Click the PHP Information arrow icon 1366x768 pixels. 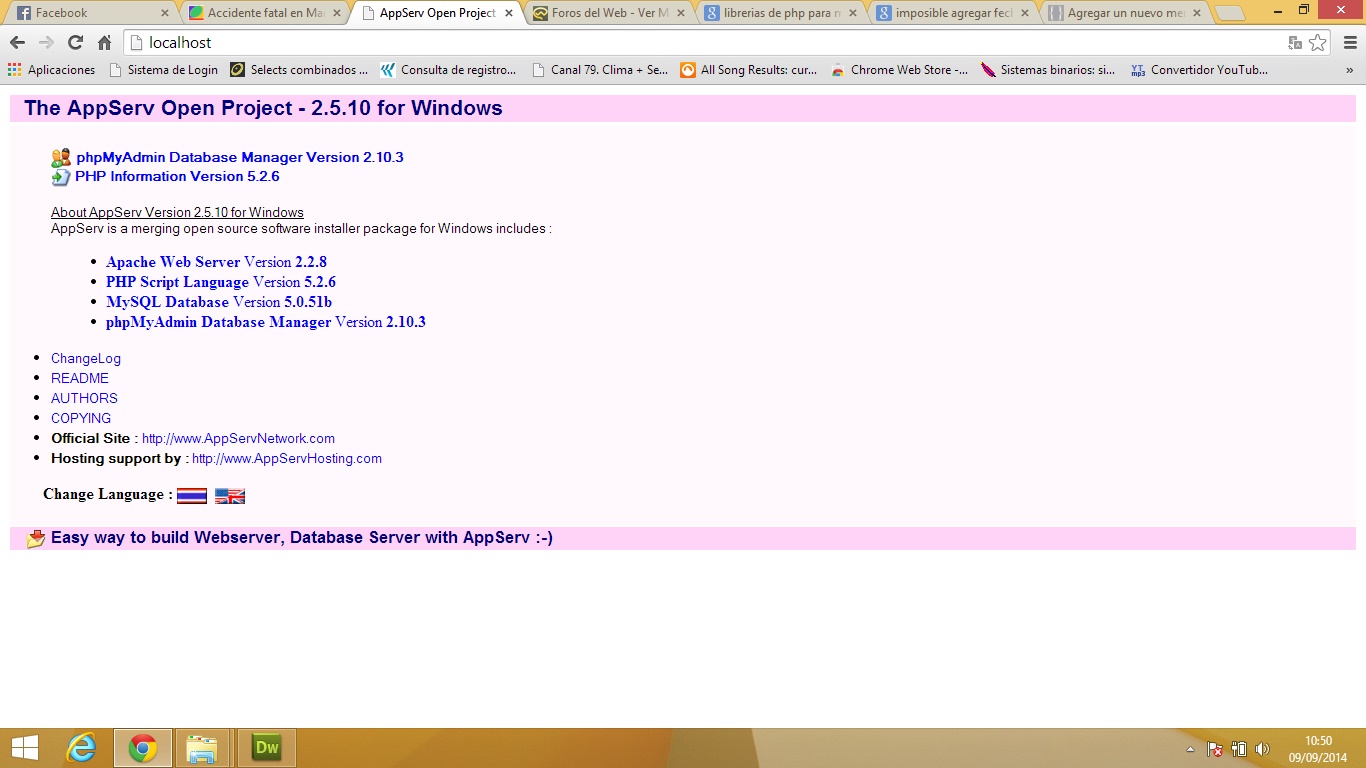coord(60,177)
